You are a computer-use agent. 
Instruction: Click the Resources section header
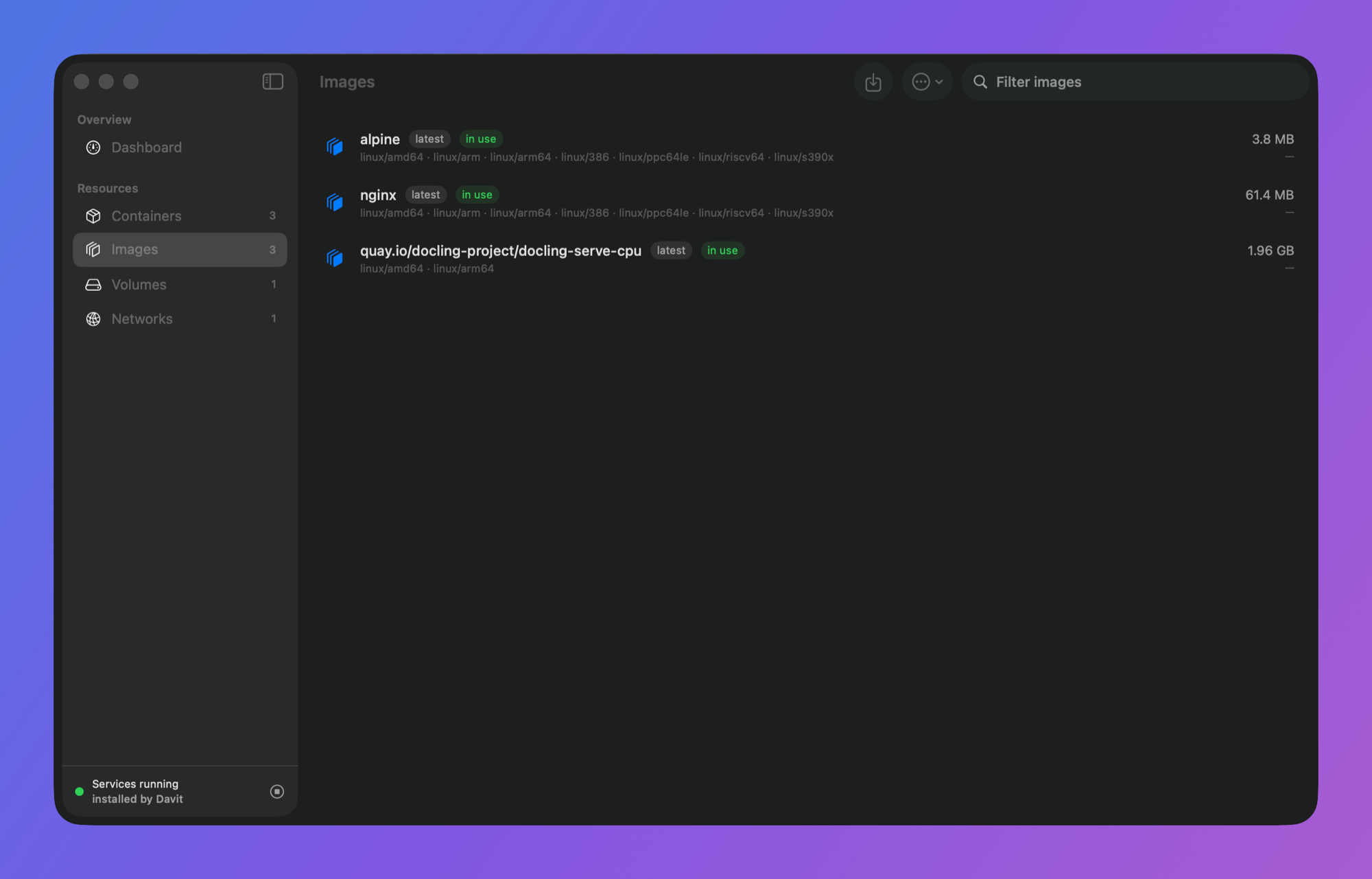[x=108, y=188]
